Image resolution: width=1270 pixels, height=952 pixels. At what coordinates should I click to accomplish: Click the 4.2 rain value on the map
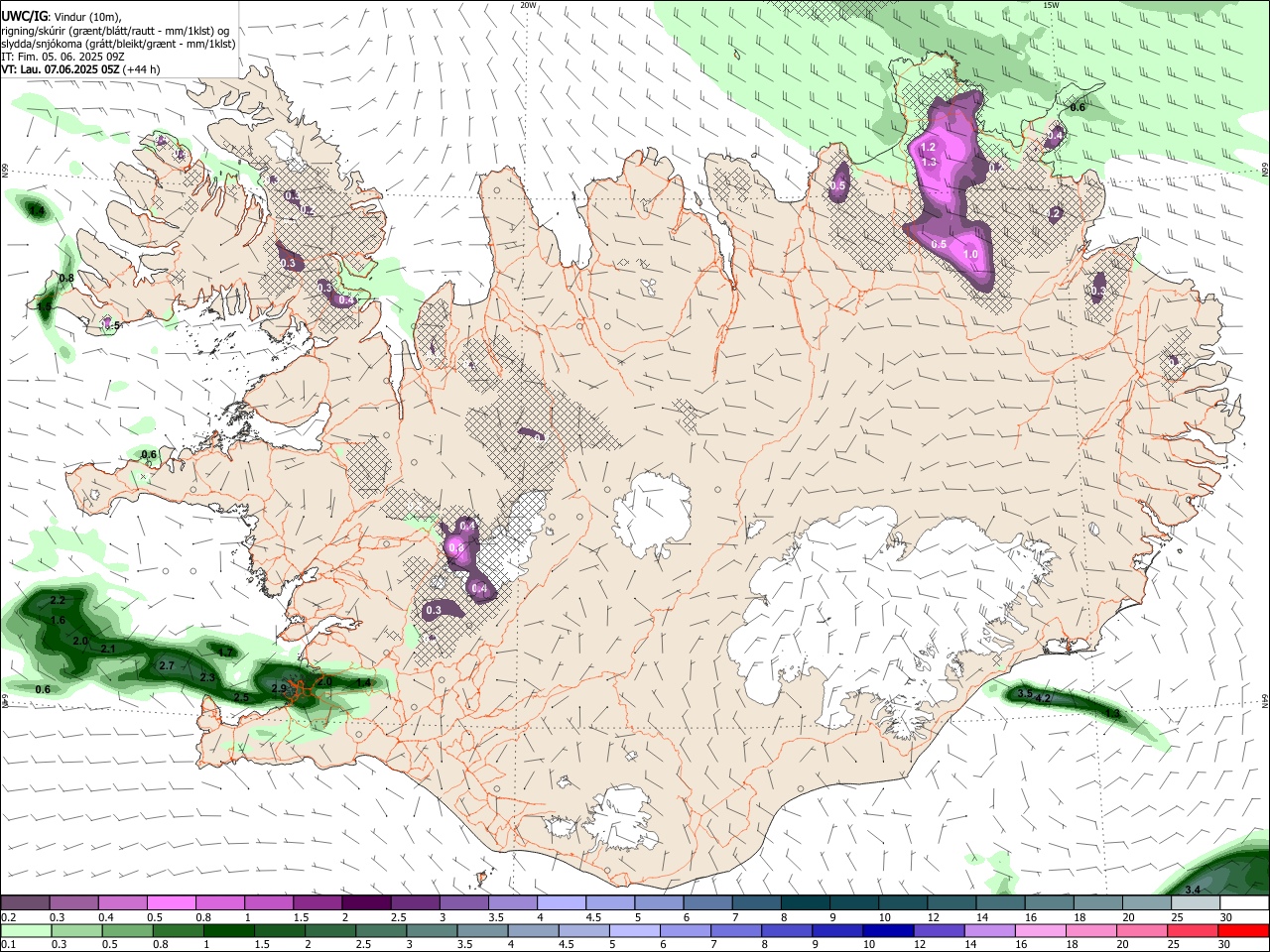click(x=1043, y=698)
